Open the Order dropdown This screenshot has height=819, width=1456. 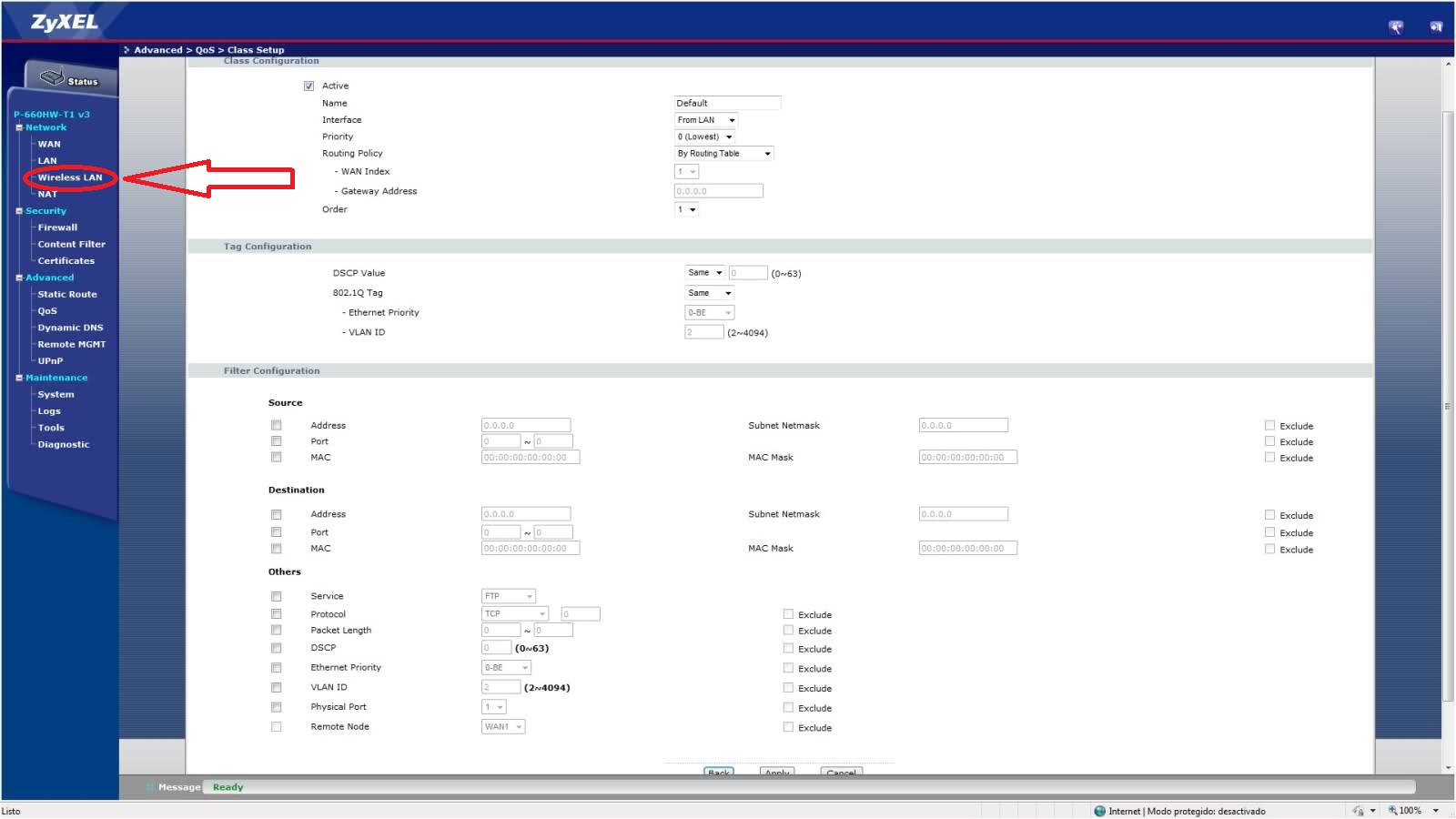pyautogui.click(x=686, y=209)
